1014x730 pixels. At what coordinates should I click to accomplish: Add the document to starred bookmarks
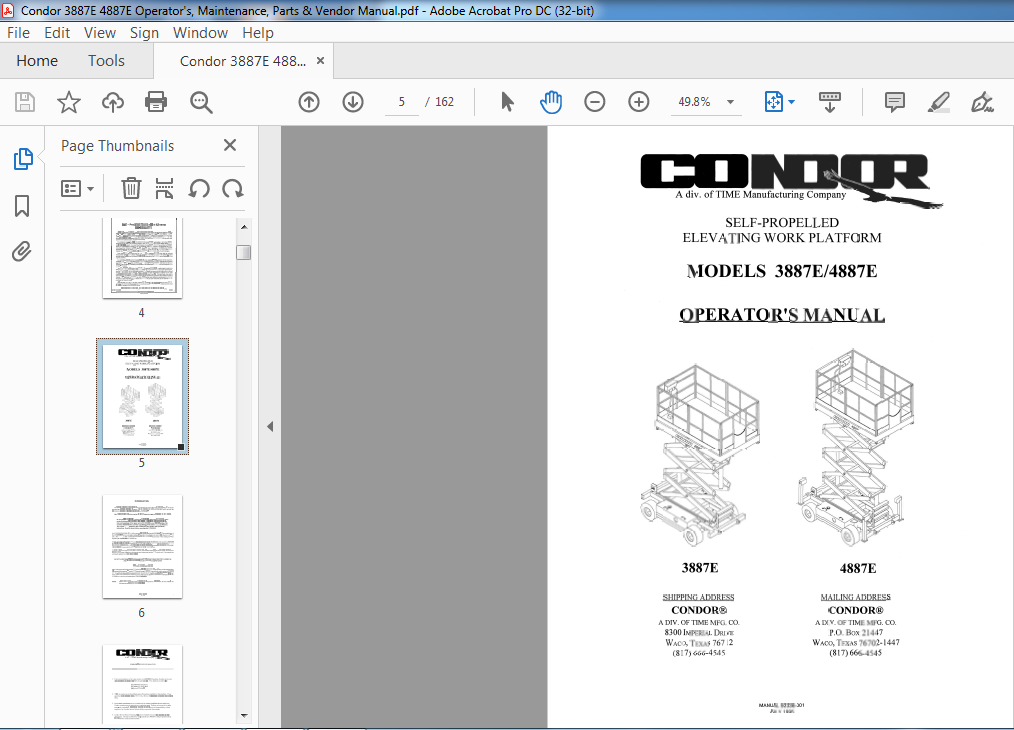coord(69,102)
